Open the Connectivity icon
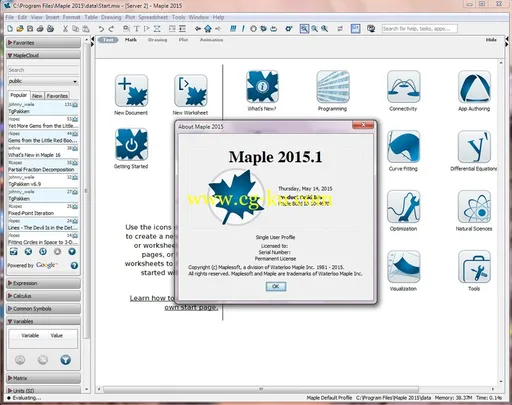Screen dimensions: 512x405 click(403, 87)
